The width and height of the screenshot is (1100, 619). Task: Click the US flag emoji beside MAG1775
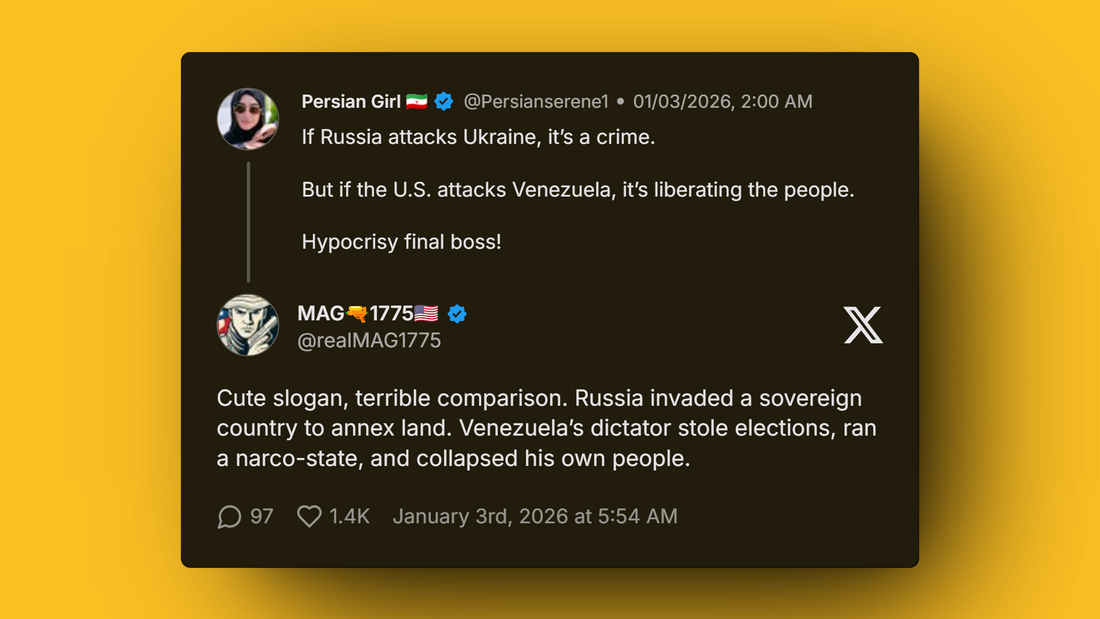[x=424, y=313]
